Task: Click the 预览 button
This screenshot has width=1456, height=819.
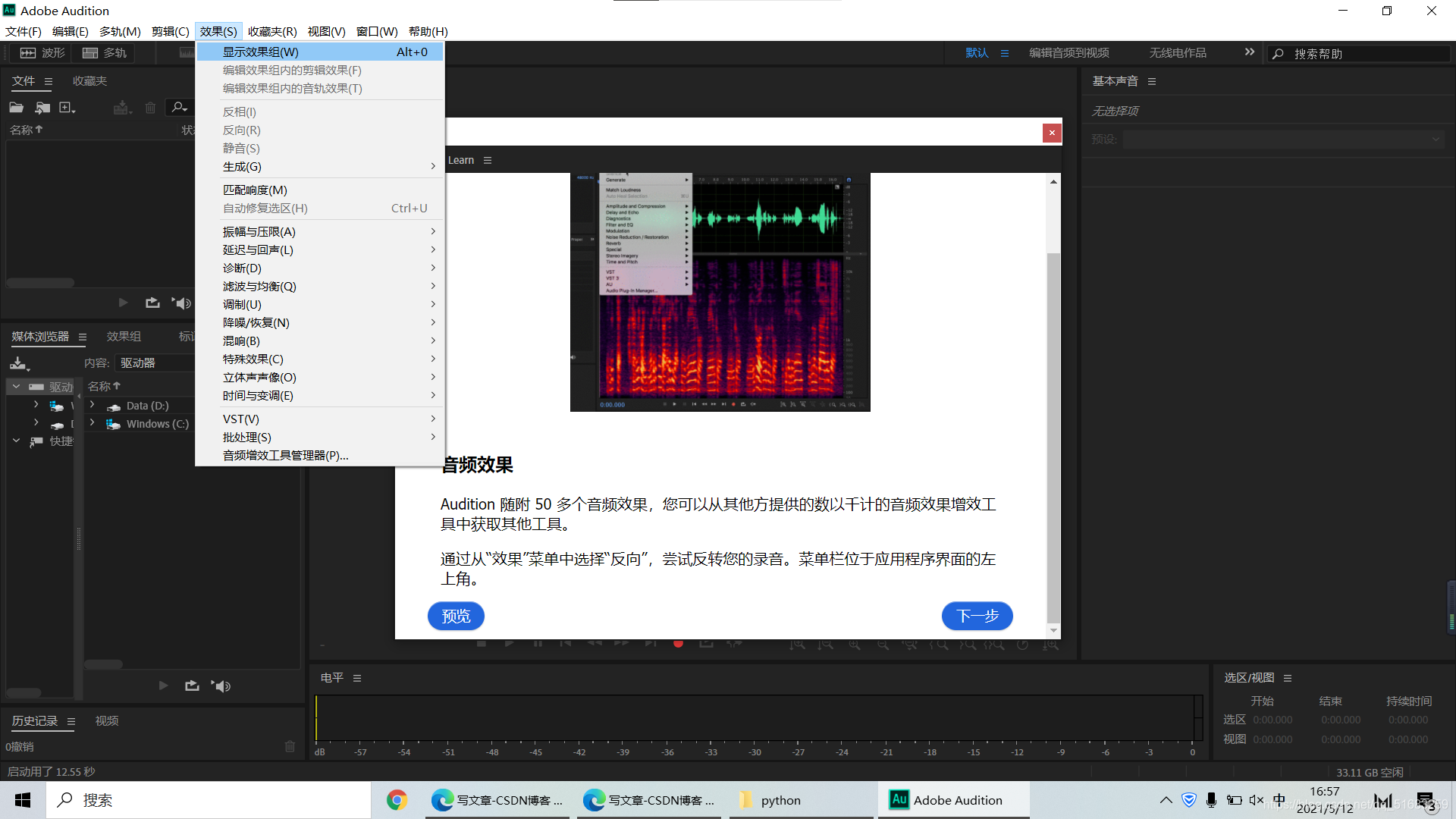Action: [456, 616]
